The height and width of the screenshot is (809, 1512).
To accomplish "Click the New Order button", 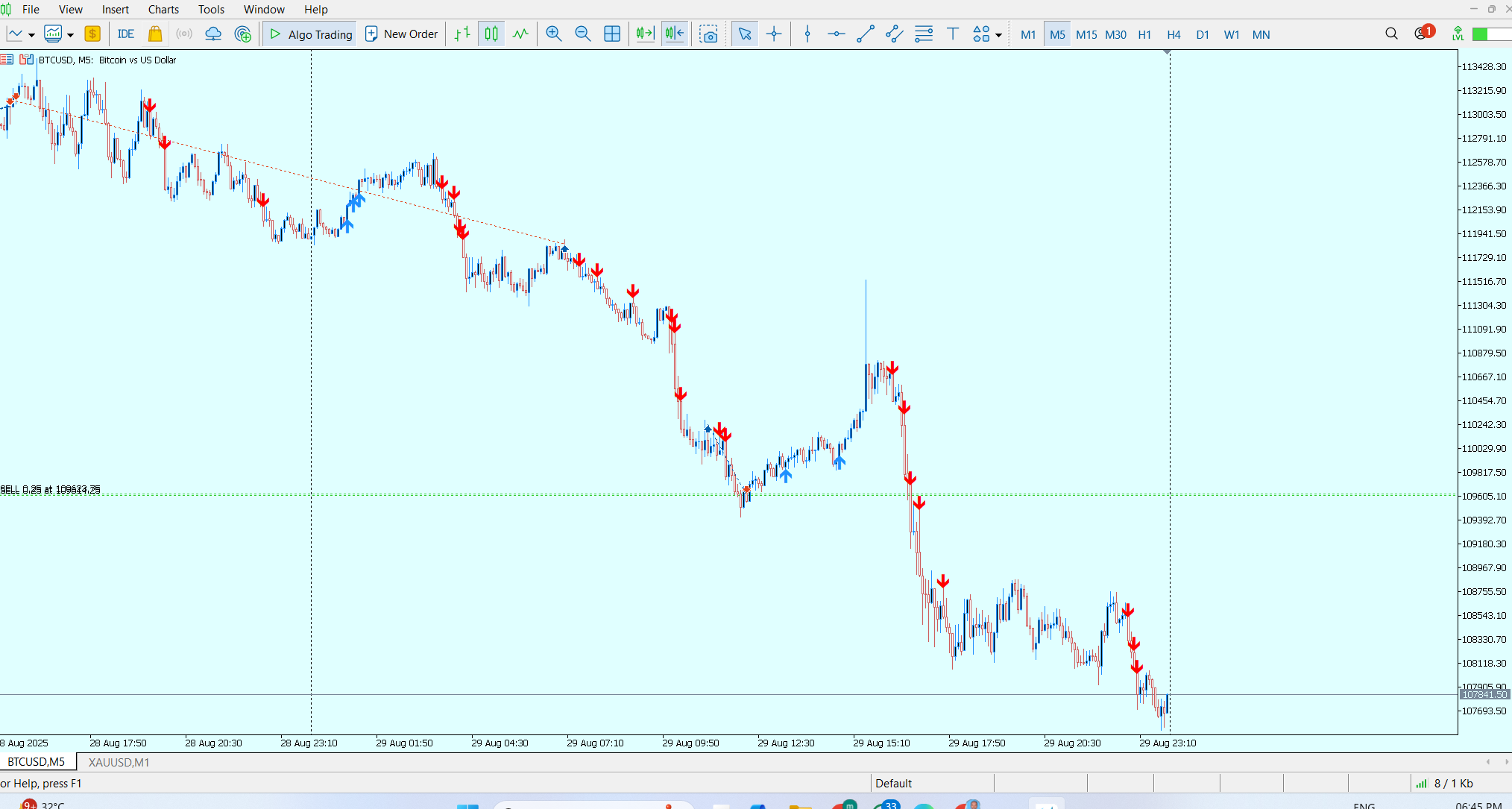I will click(402, 34).
